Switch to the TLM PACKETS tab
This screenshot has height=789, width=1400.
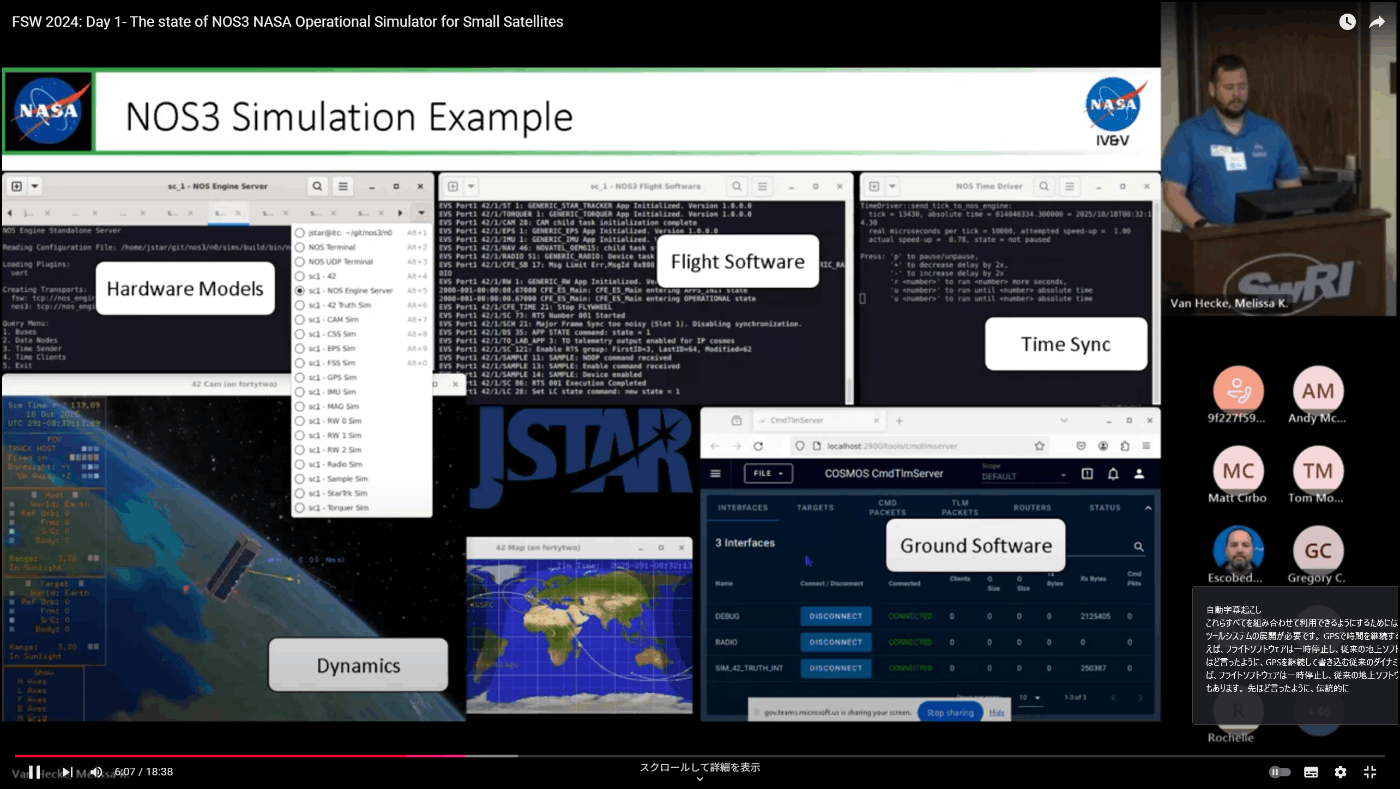960,508
